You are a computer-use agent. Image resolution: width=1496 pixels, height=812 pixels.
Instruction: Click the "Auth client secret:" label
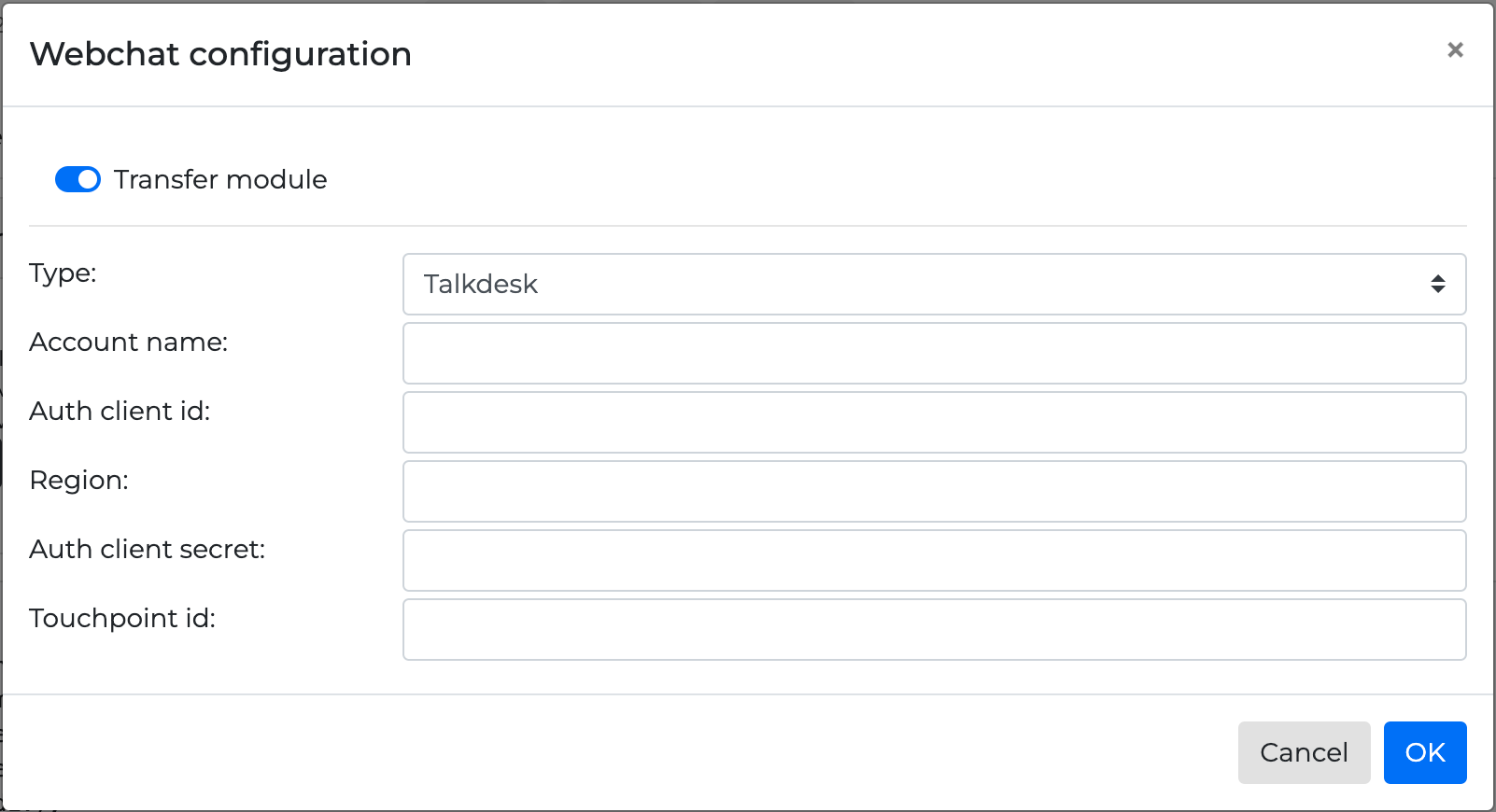(x=148, y=550)
